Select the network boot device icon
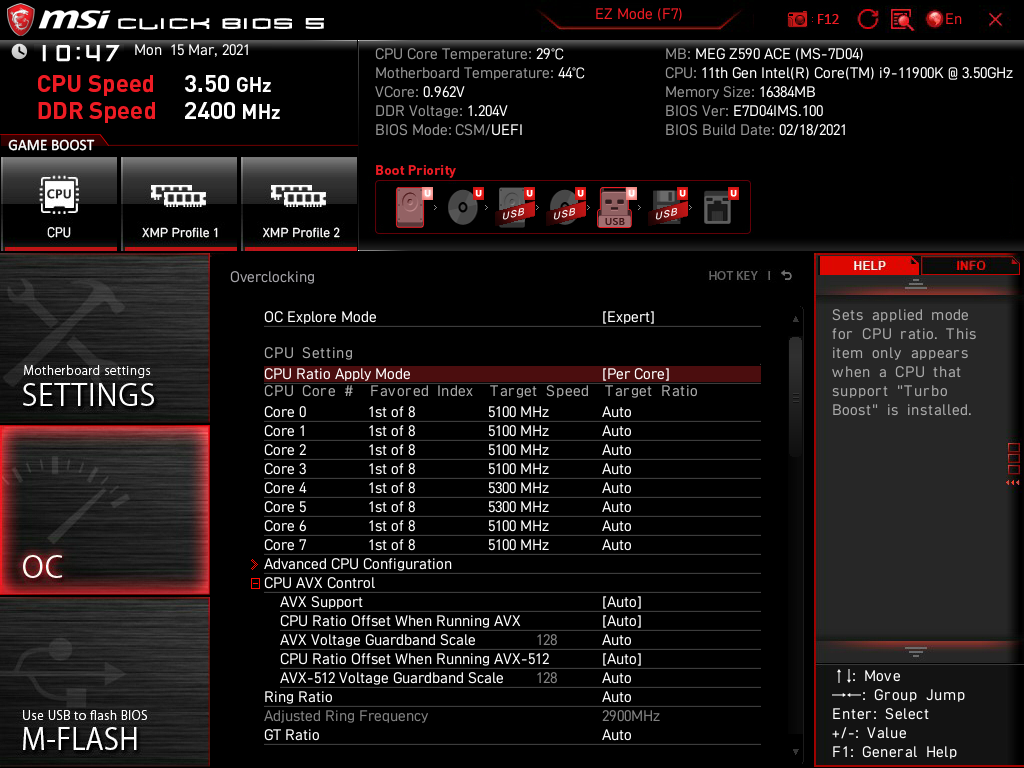The width and height of the screenshot is (1024, 768). pos(719,207)
